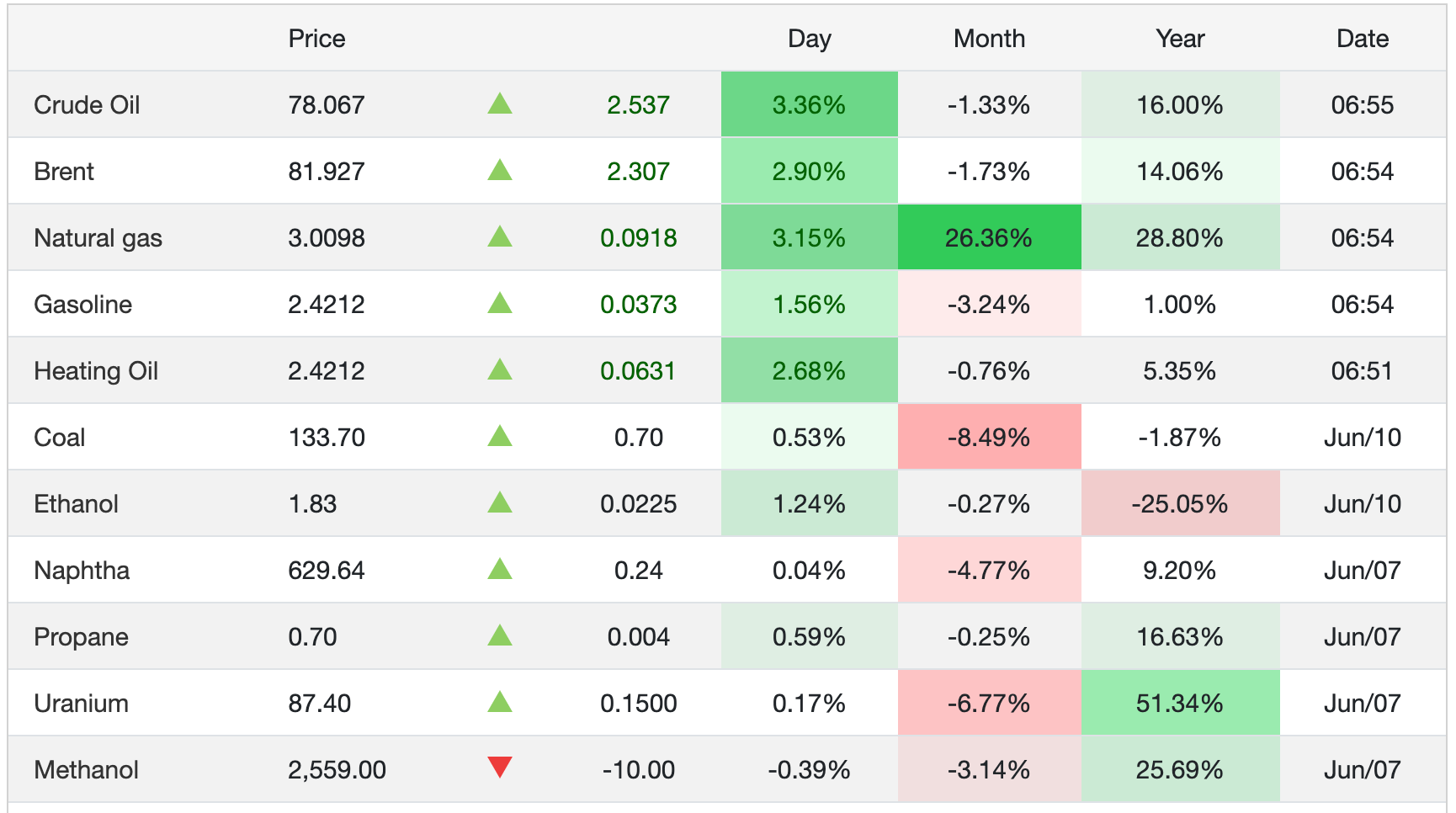Select Methanol price 2,559.00
The image size is (1456, 813).
337,770
